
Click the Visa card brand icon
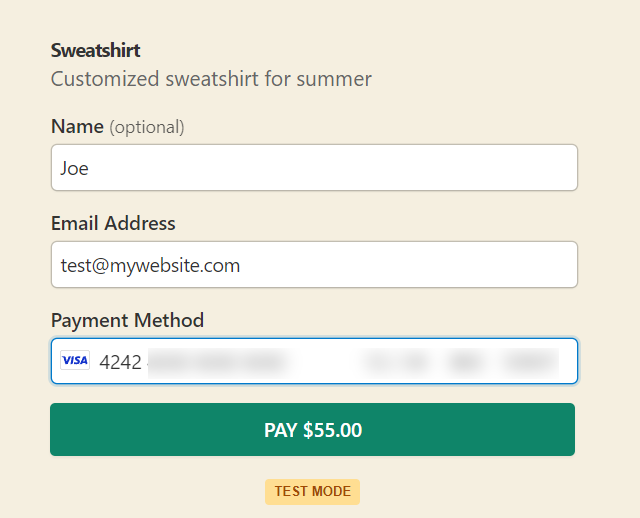tap(75, 361)
